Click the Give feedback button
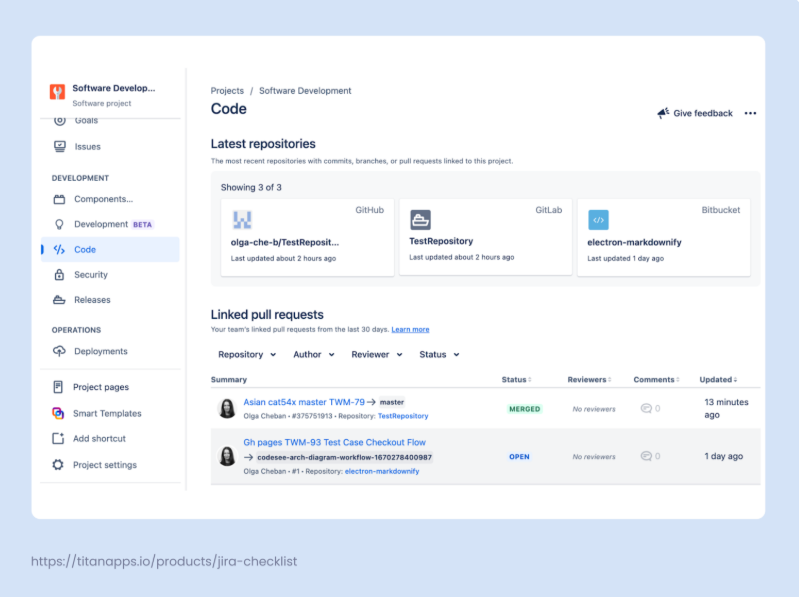799x597 pixels. click(695, 114)
